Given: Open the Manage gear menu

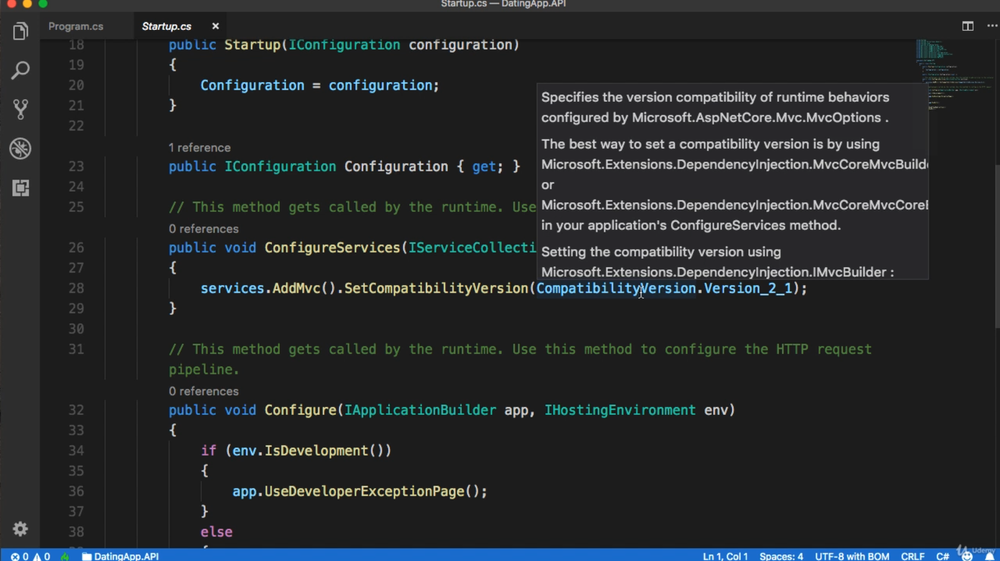Looking at the screenshot, I should (20, 529).
